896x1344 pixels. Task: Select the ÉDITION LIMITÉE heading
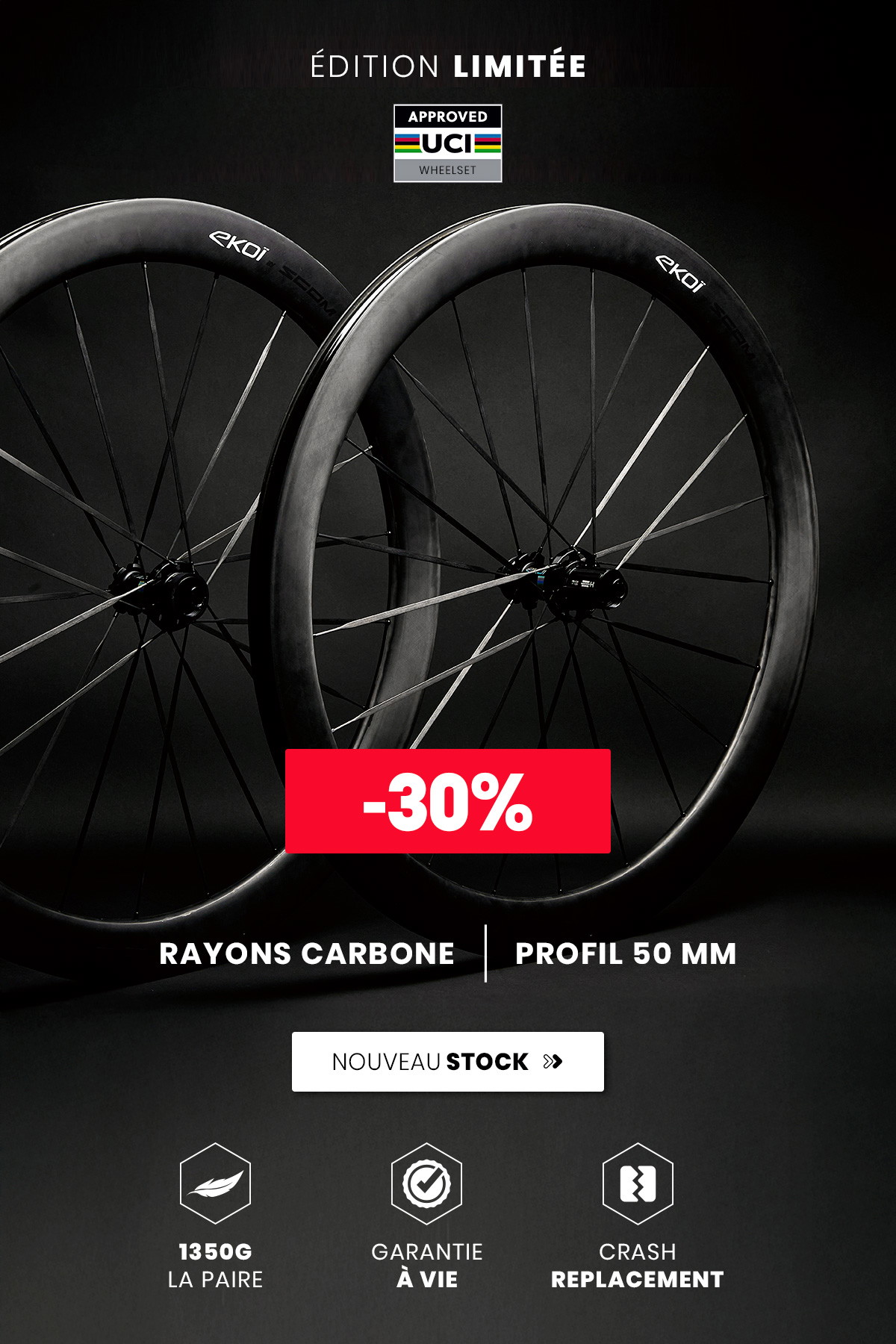coord(448,66)
